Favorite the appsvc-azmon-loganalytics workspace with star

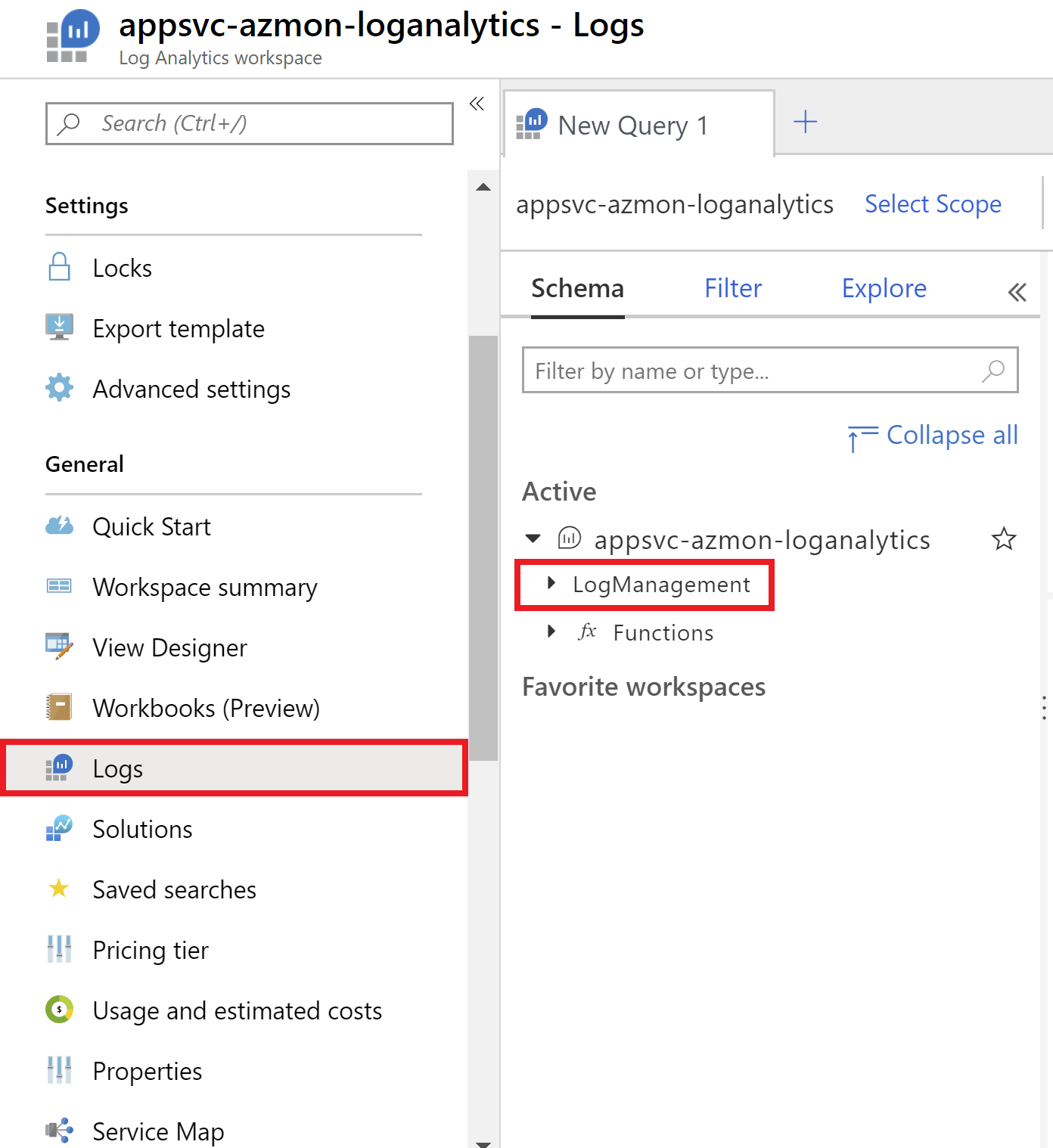coord(1004,539)
